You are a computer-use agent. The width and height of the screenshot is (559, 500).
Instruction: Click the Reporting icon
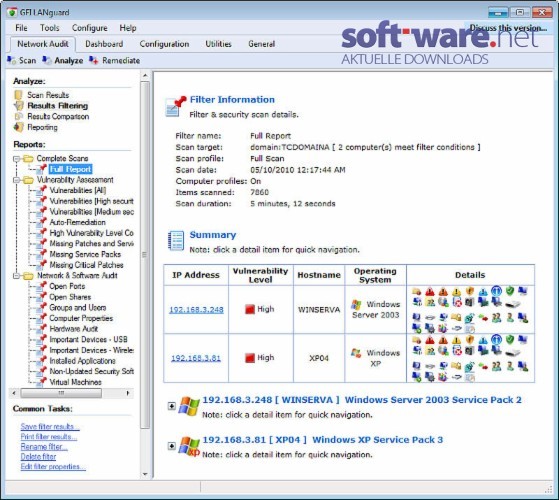(19, 127)
